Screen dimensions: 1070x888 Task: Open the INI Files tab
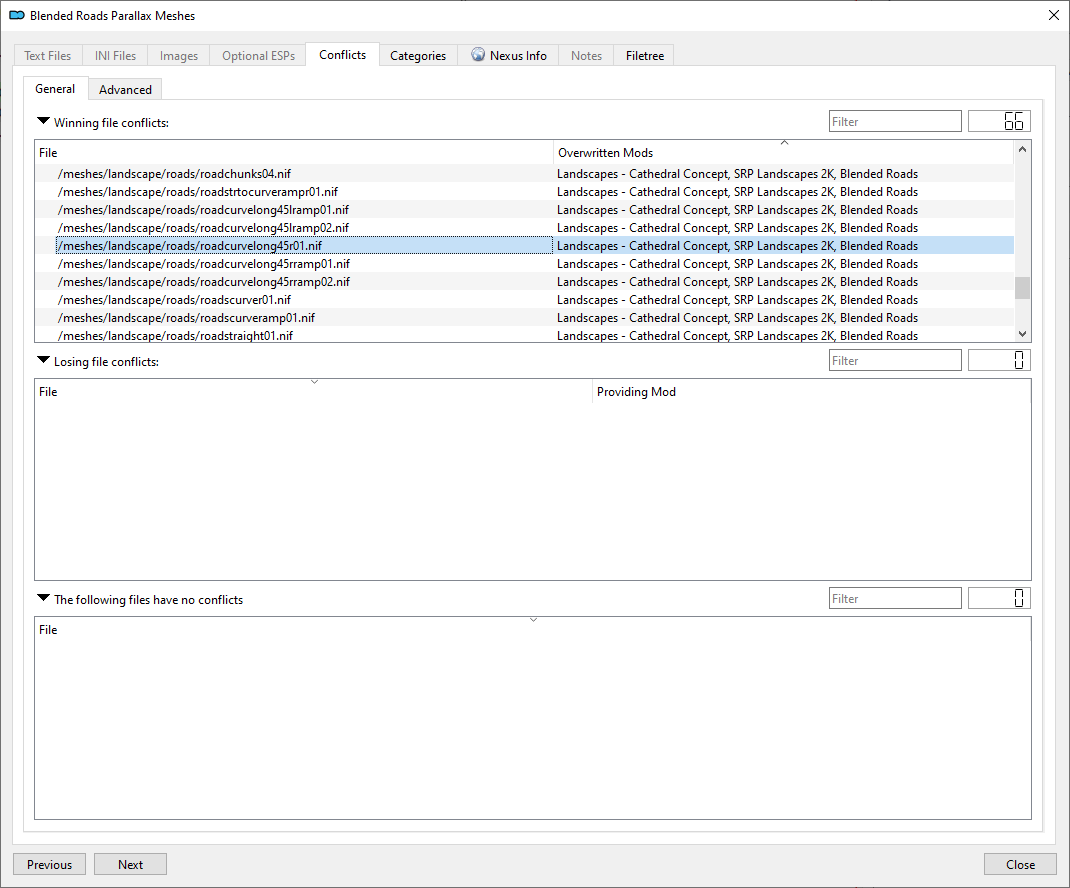[x=115, y=55]
